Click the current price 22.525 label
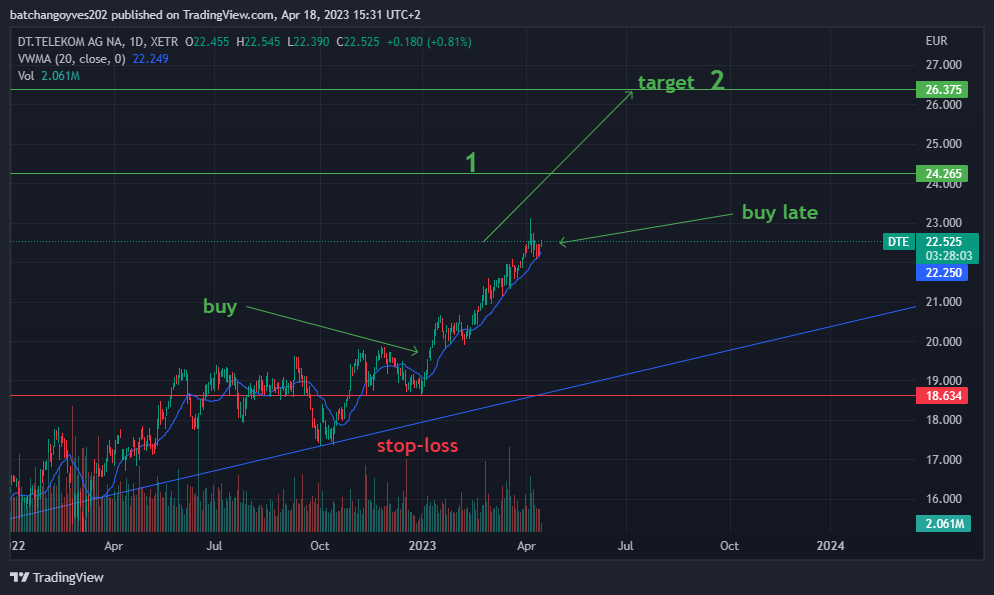The image size is (994, 595). [x=943, y=241]
